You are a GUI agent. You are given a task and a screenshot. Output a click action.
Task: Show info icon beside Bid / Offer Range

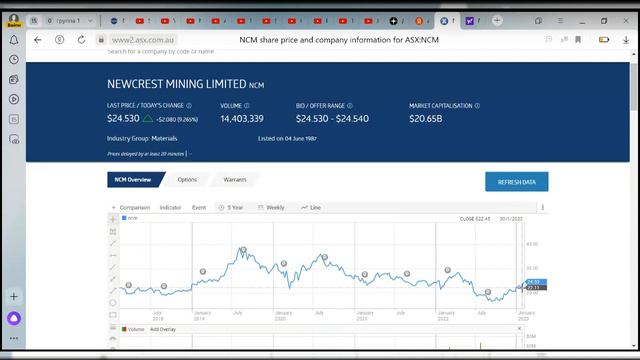[350, 106]
